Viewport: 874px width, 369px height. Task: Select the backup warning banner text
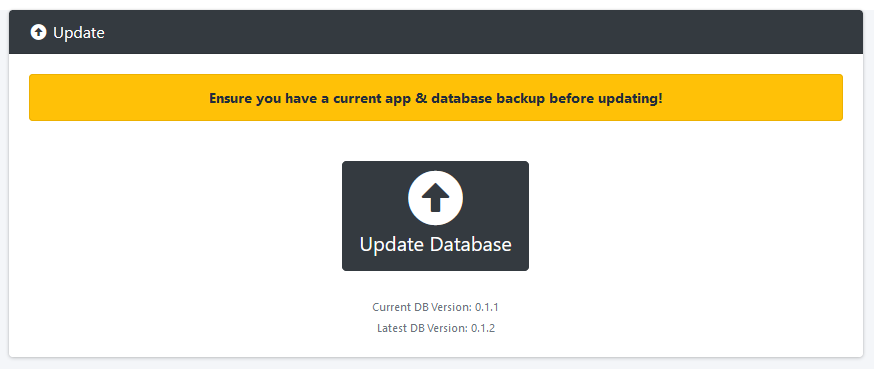(x=436, y=99)
